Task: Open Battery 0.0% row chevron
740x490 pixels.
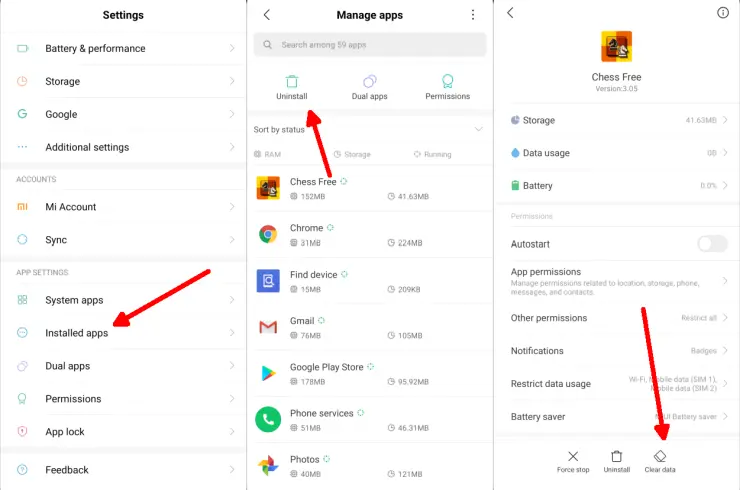Action: [x=725, y=186]
